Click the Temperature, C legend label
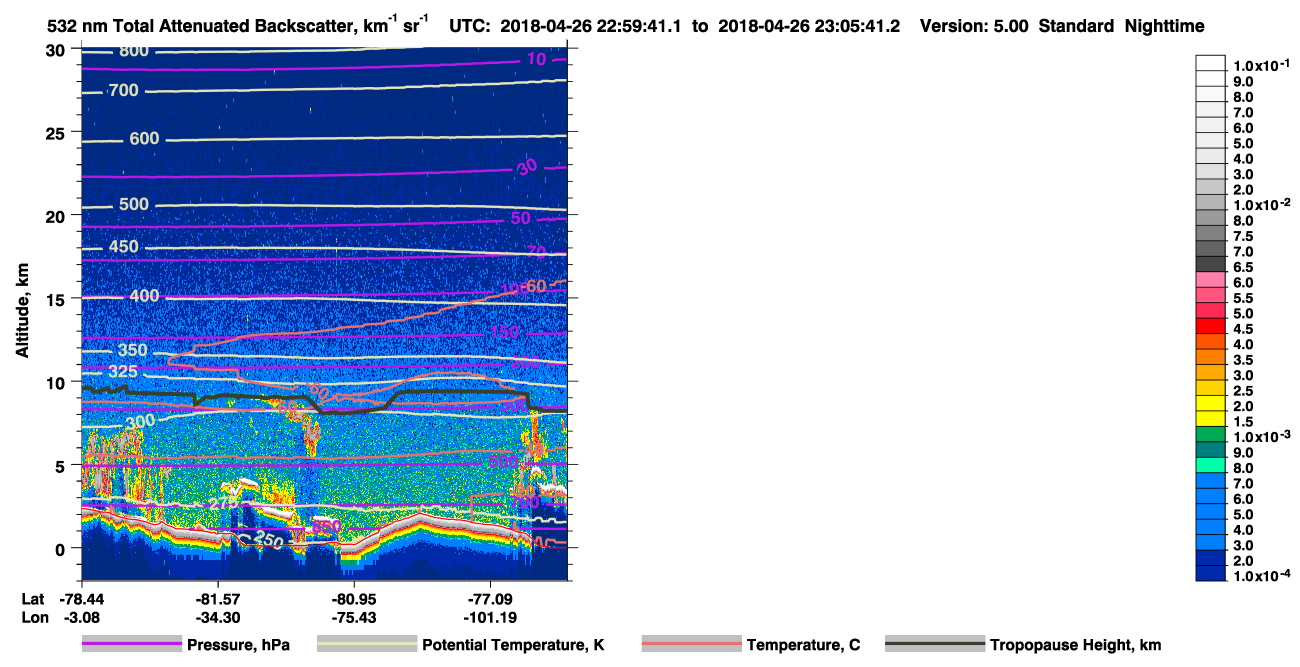This screenshot has height=667, width=1300. (x=803, y=646)
